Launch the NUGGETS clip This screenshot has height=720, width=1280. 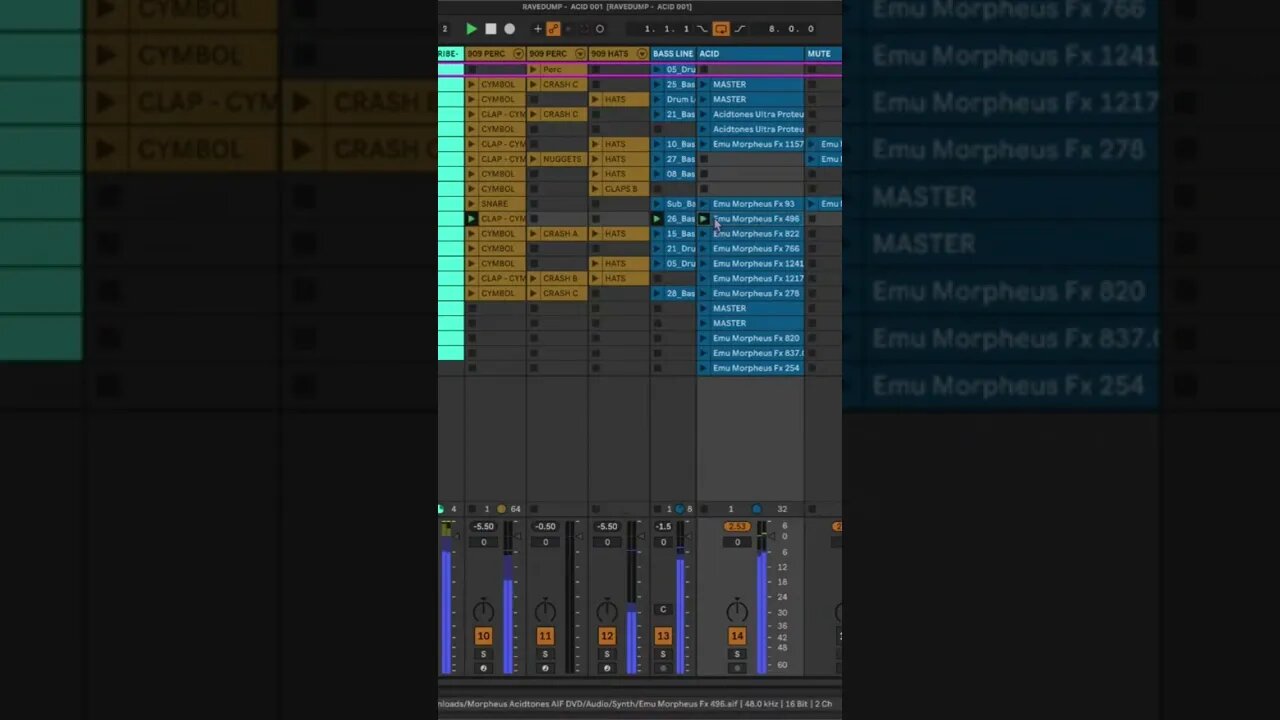[534, 159]
